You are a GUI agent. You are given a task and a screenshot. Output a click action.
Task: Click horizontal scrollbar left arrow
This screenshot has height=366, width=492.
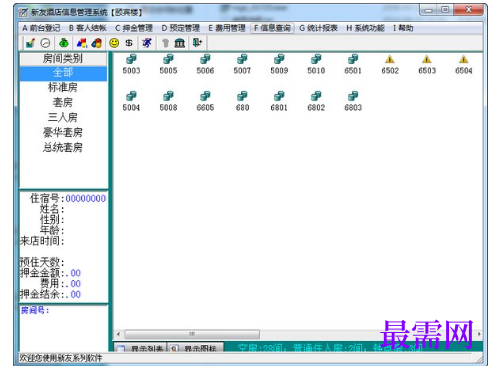pos(119,334)
